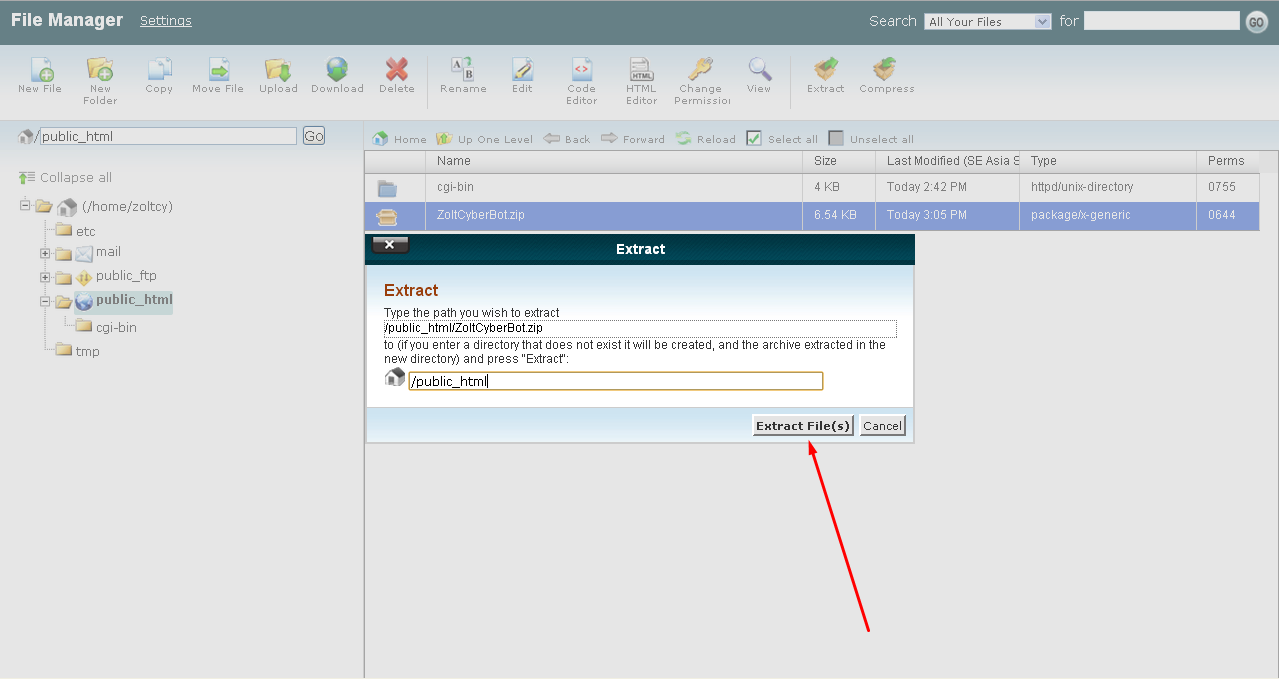This screenshot has width=1279, height=680.
Task: Click the Unselect all checkbox
Action: click(836, 139)
